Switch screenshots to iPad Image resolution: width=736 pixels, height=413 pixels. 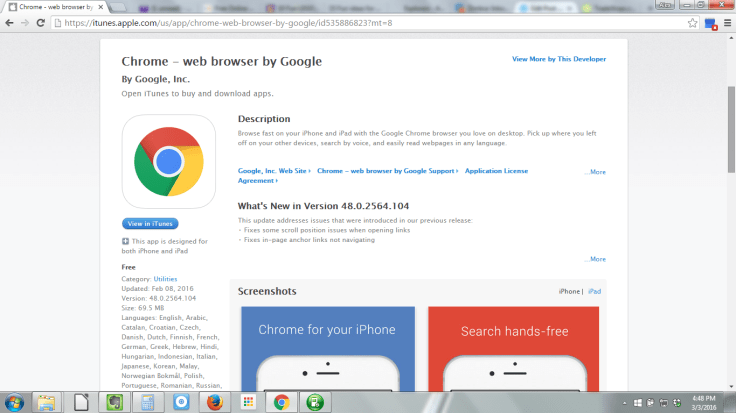click(595, 291)
